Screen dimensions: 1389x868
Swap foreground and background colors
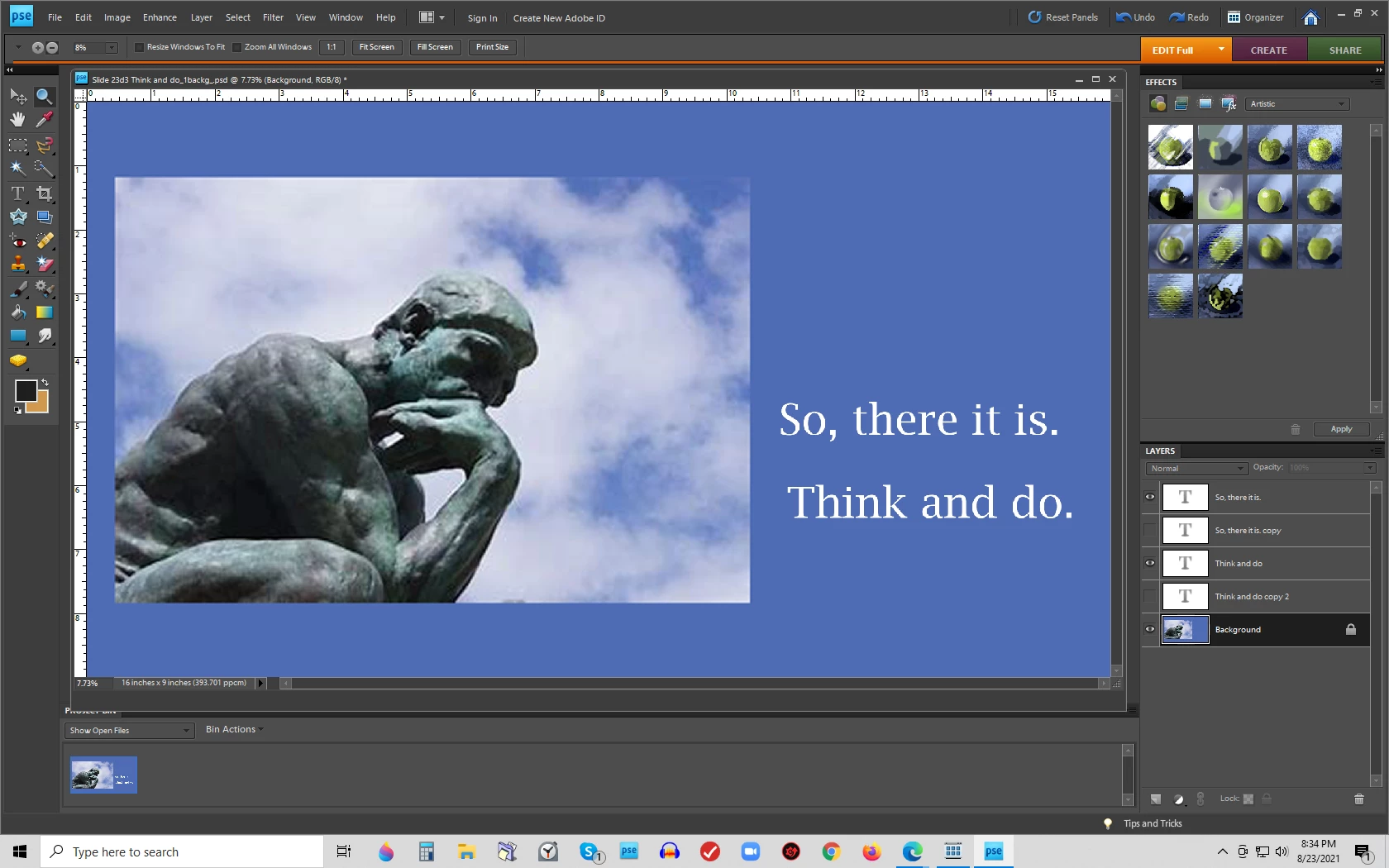[45, 383]
